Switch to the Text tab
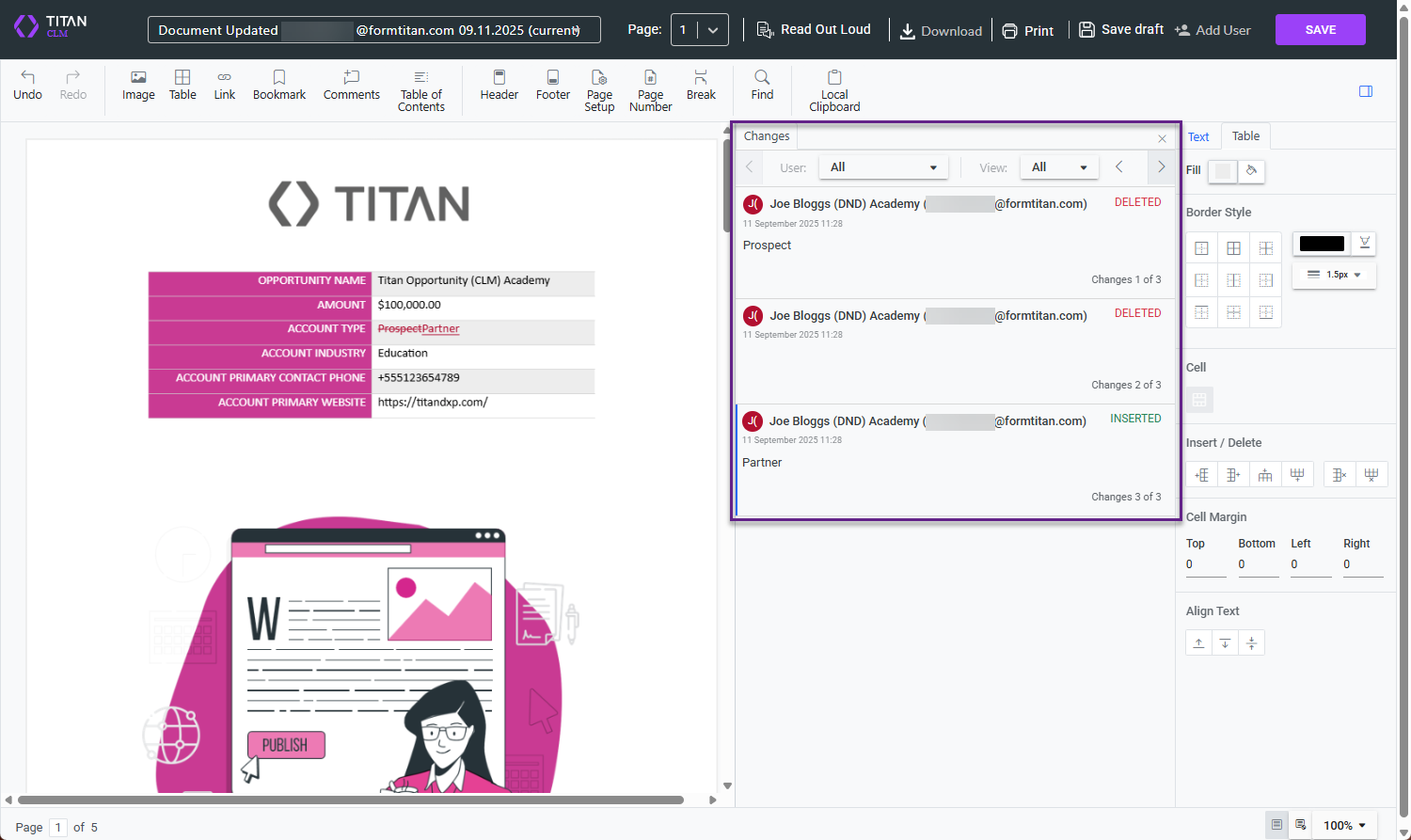 coord(1198,135)
